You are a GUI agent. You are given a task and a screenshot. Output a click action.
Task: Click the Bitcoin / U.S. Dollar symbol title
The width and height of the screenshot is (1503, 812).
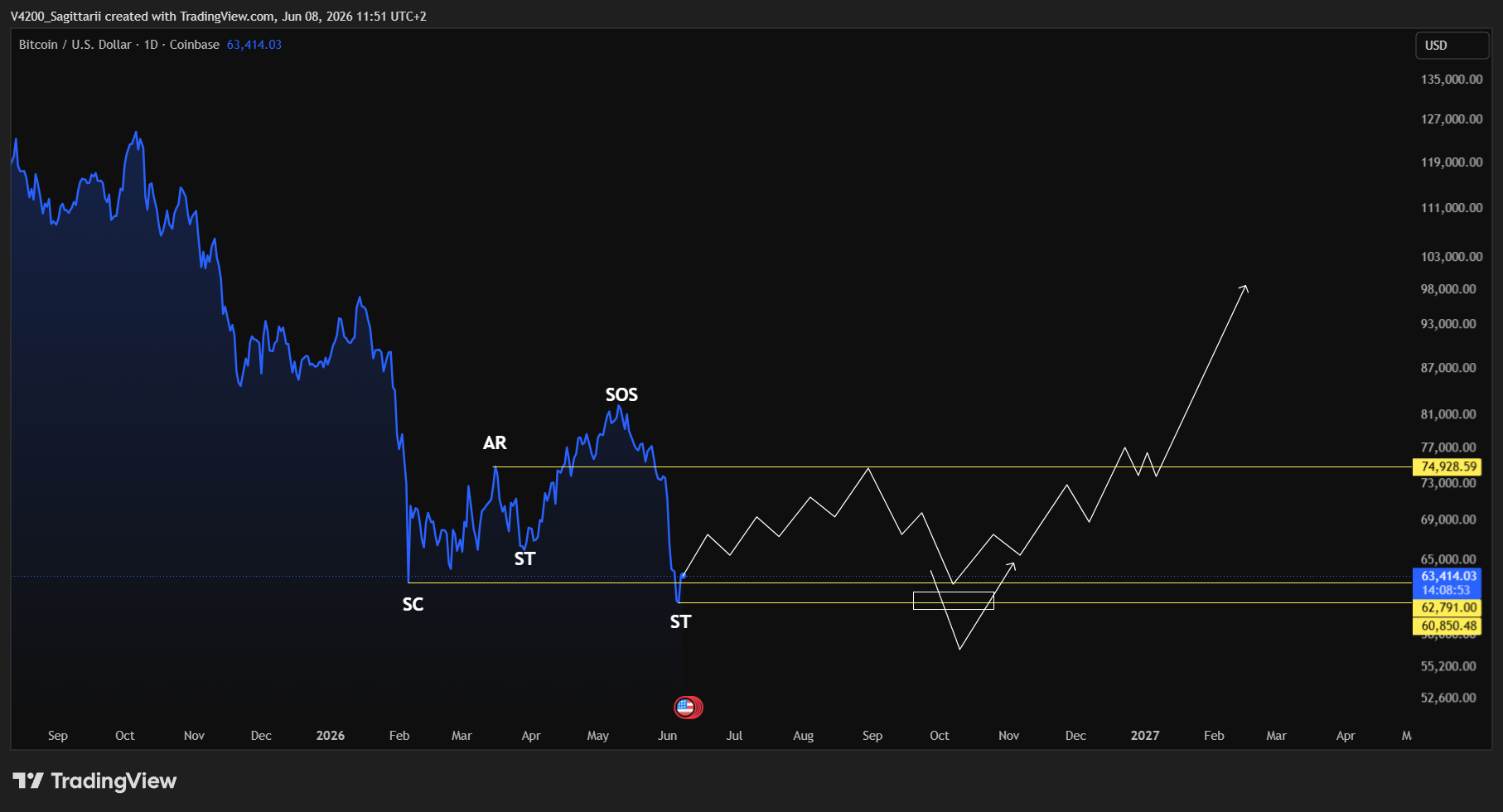point(75,45)
